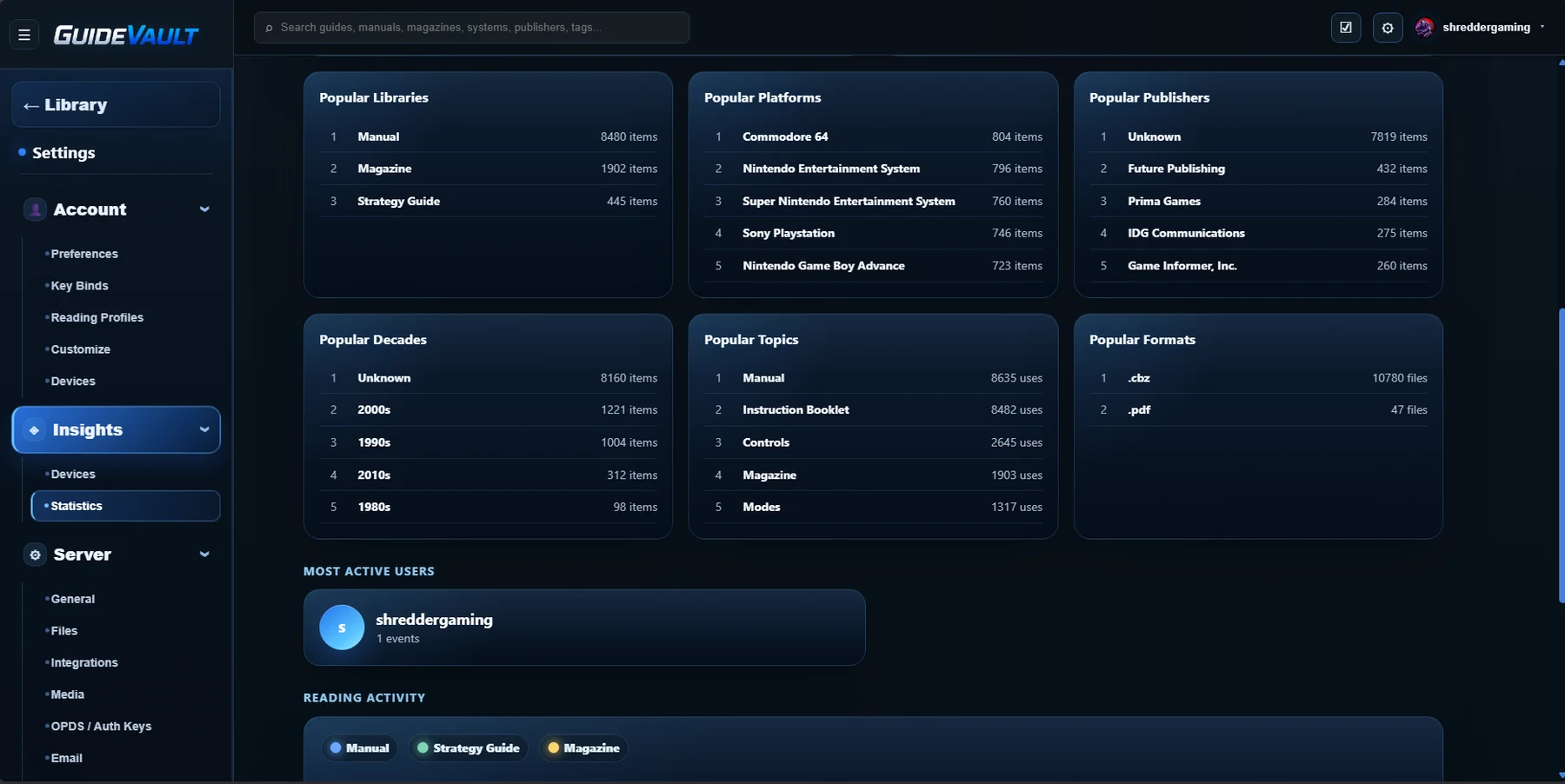1565x784 pixels.
Task: Click the Settings sidebar heading
Action: [63, 153]
